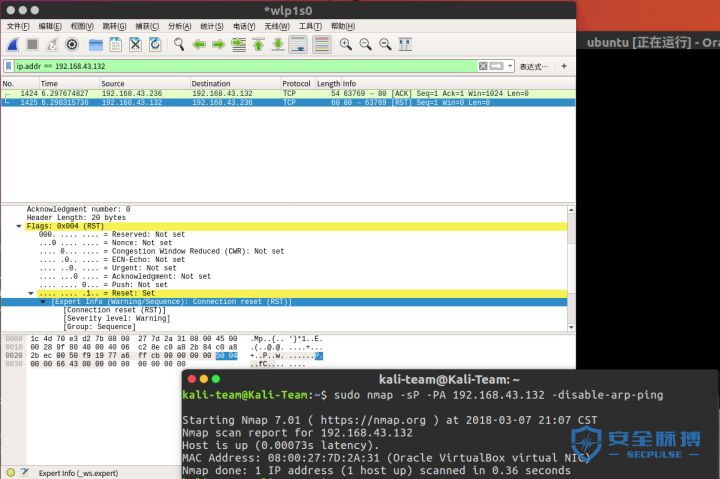Collapse the Expert Info Connection reset node
This screenshot has width=720, height=479.
pos(43,302)
